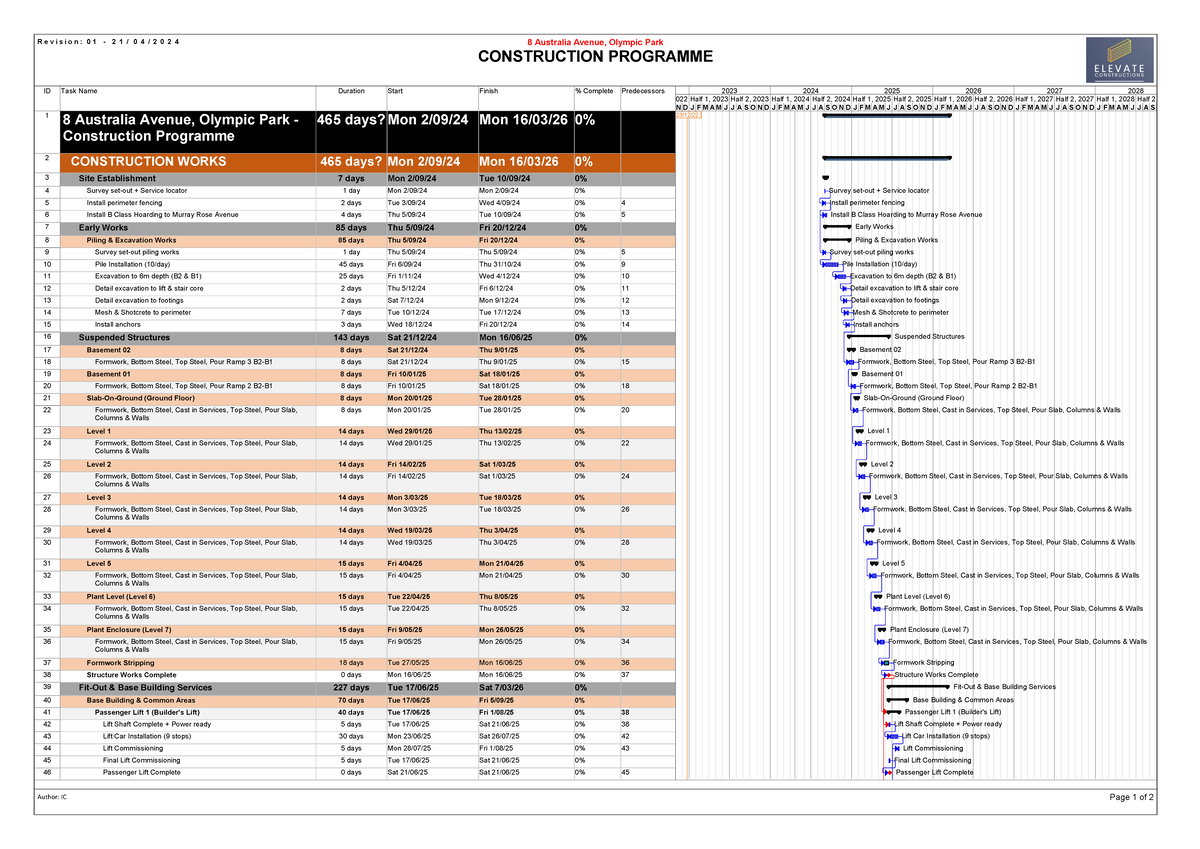1200x849 pixels.
Task: Click the Install anchors task bar
Action: tap(848, 324)
